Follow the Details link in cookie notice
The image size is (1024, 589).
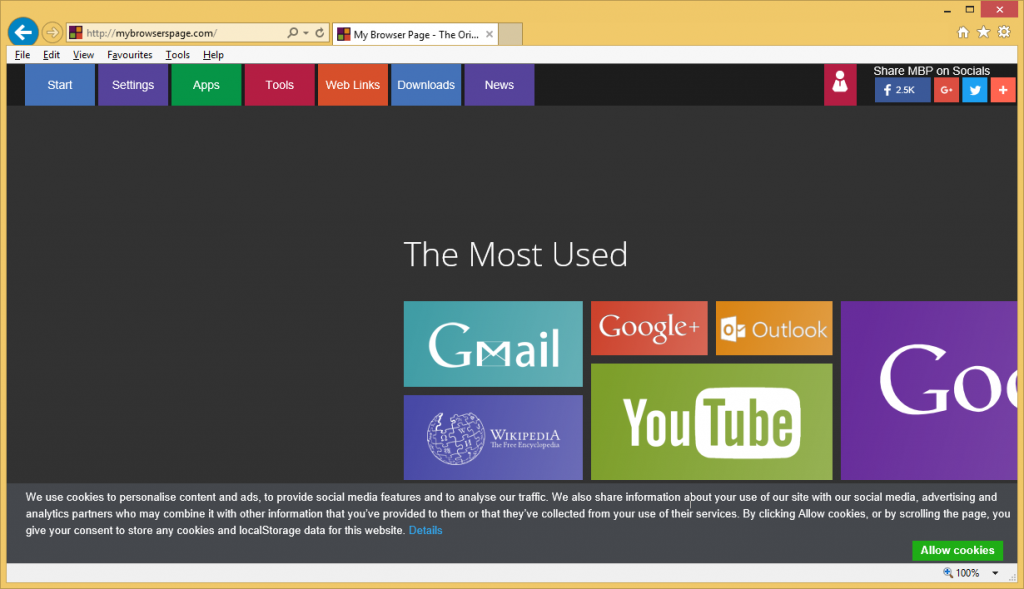click(x=425, y=530)
